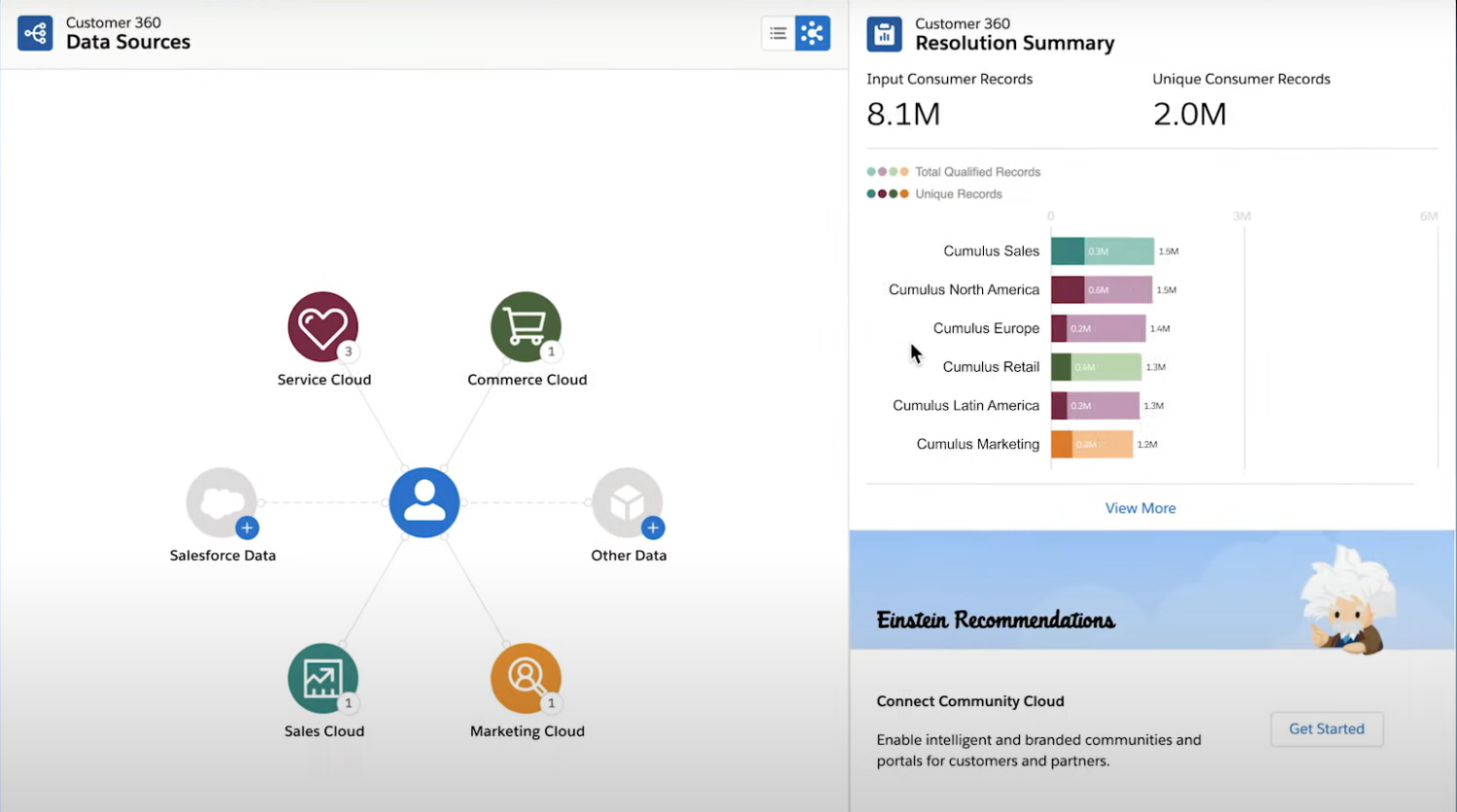
Task: Click Cumulus North America qualified records bar
Action: [x=1118, y=289]
